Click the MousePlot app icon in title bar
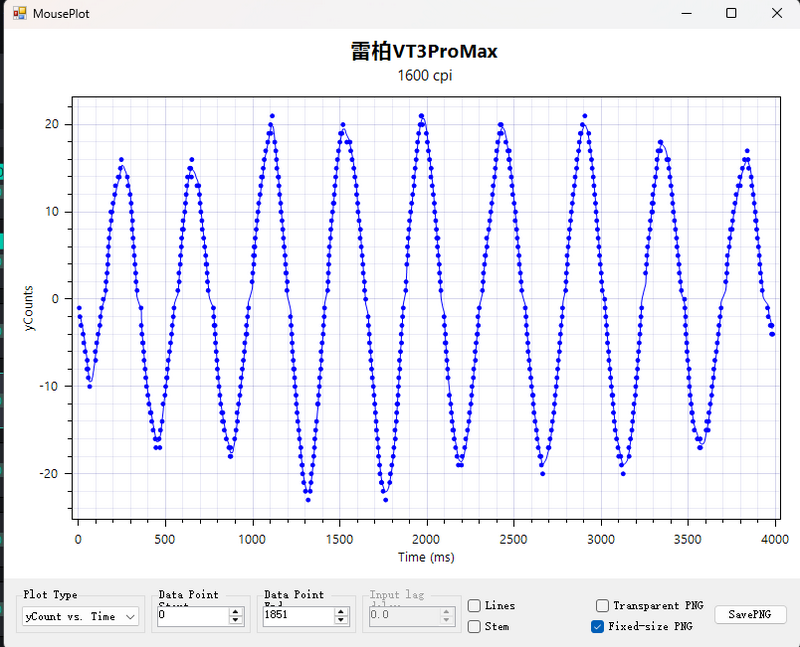 (x=18, y=13)
